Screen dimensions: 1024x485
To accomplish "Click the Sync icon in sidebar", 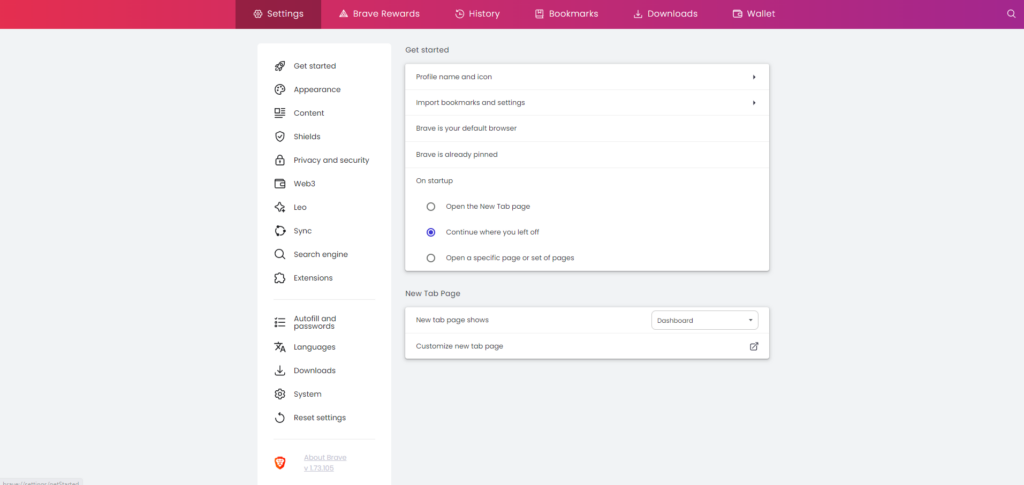I will (280, 231).
